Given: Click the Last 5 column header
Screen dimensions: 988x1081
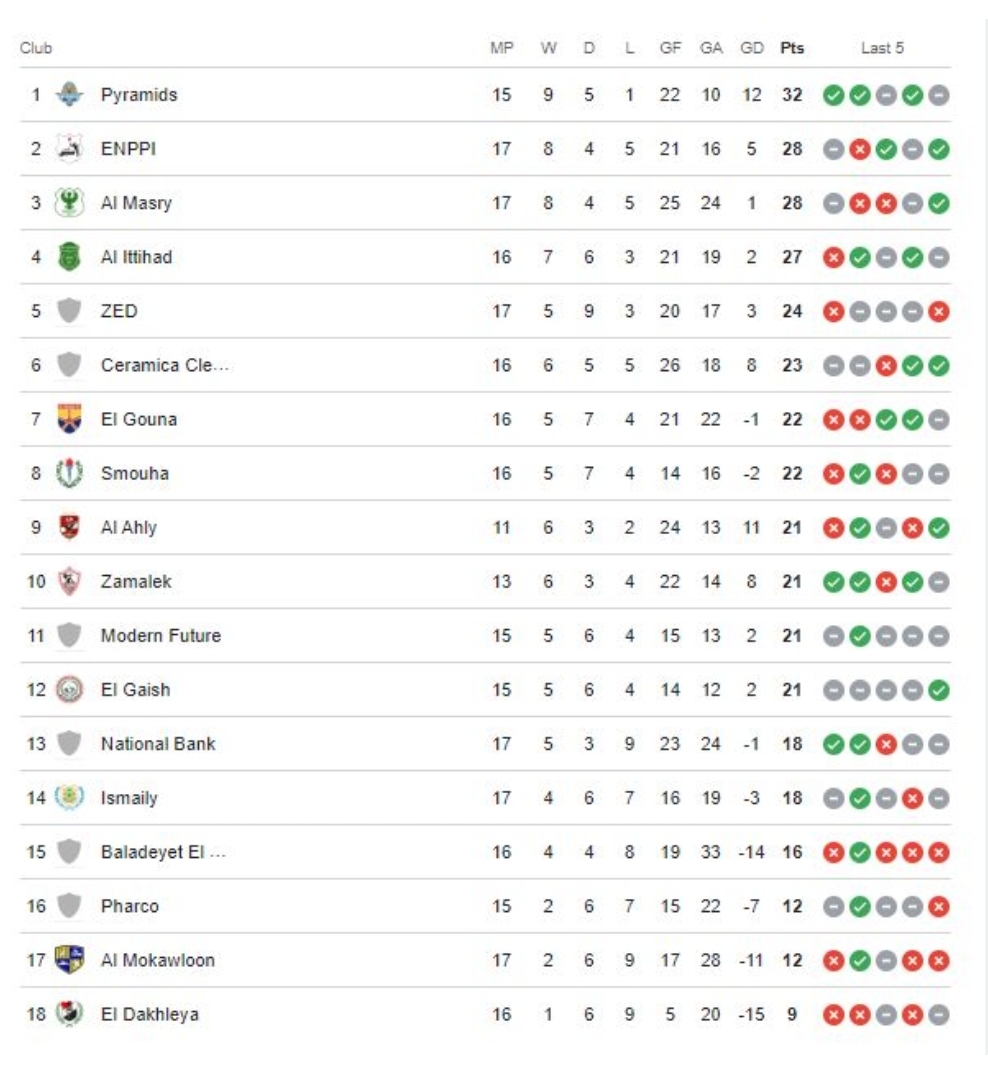Looking at the screenshot, I should pyautogui.click(x=882, y=48).
